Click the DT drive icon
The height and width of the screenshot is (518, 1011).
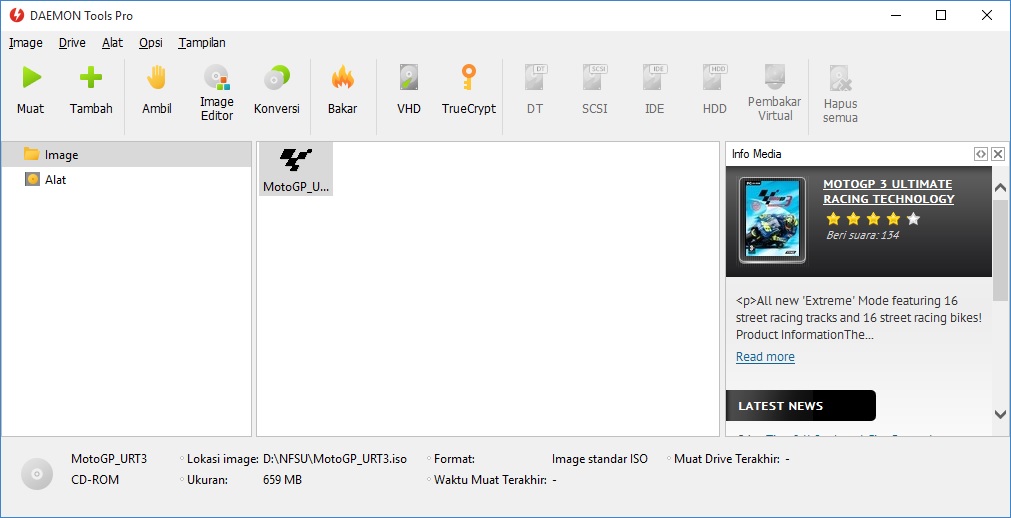point(535,77)
